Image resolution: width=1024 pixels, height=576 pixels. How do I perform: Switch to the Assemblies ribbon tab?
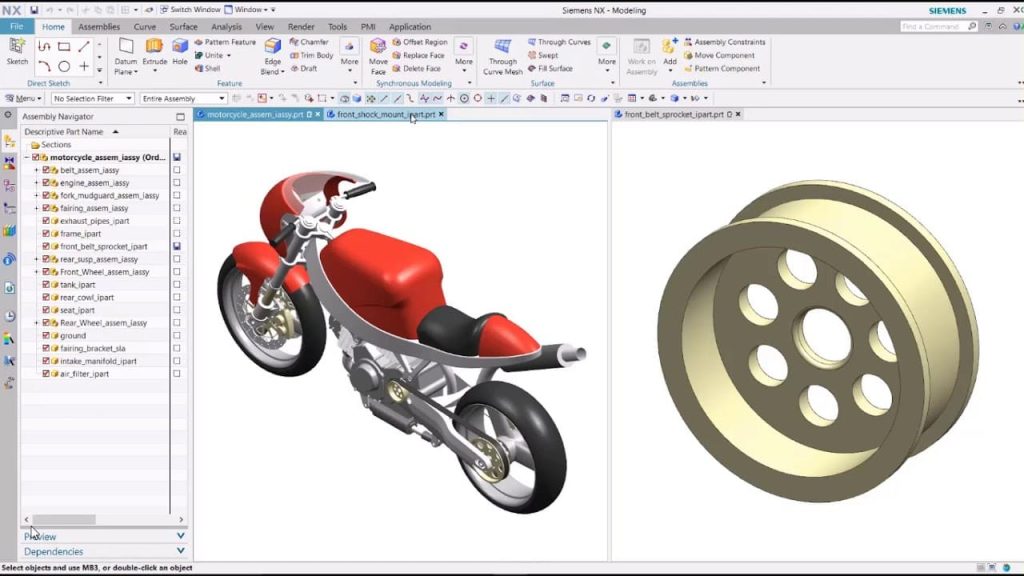click(99, 26)
